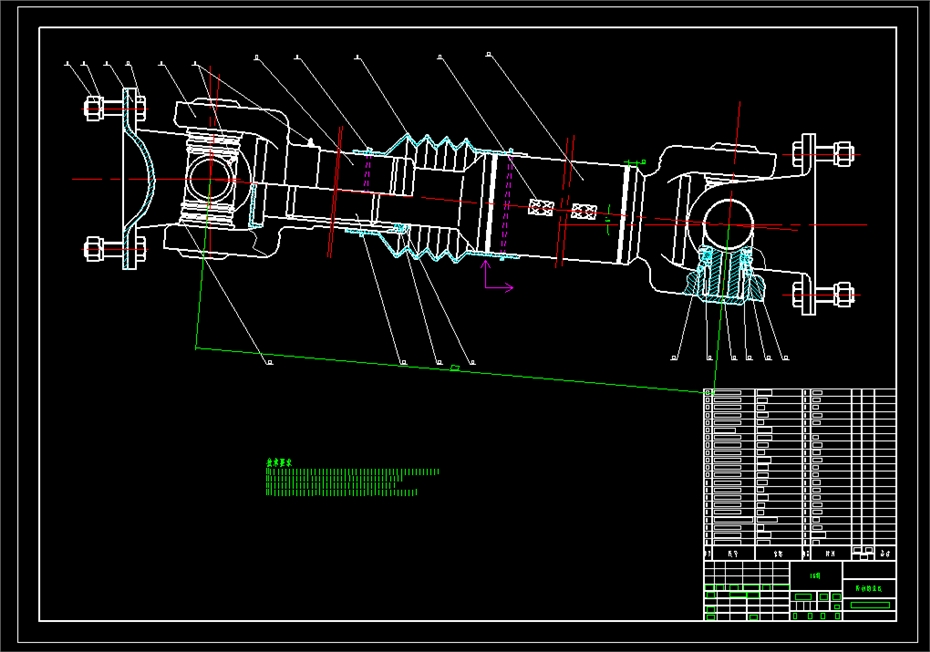Screen dimensions: 930x652
Task: Click the parts list header row
Action: click(800, 553)
